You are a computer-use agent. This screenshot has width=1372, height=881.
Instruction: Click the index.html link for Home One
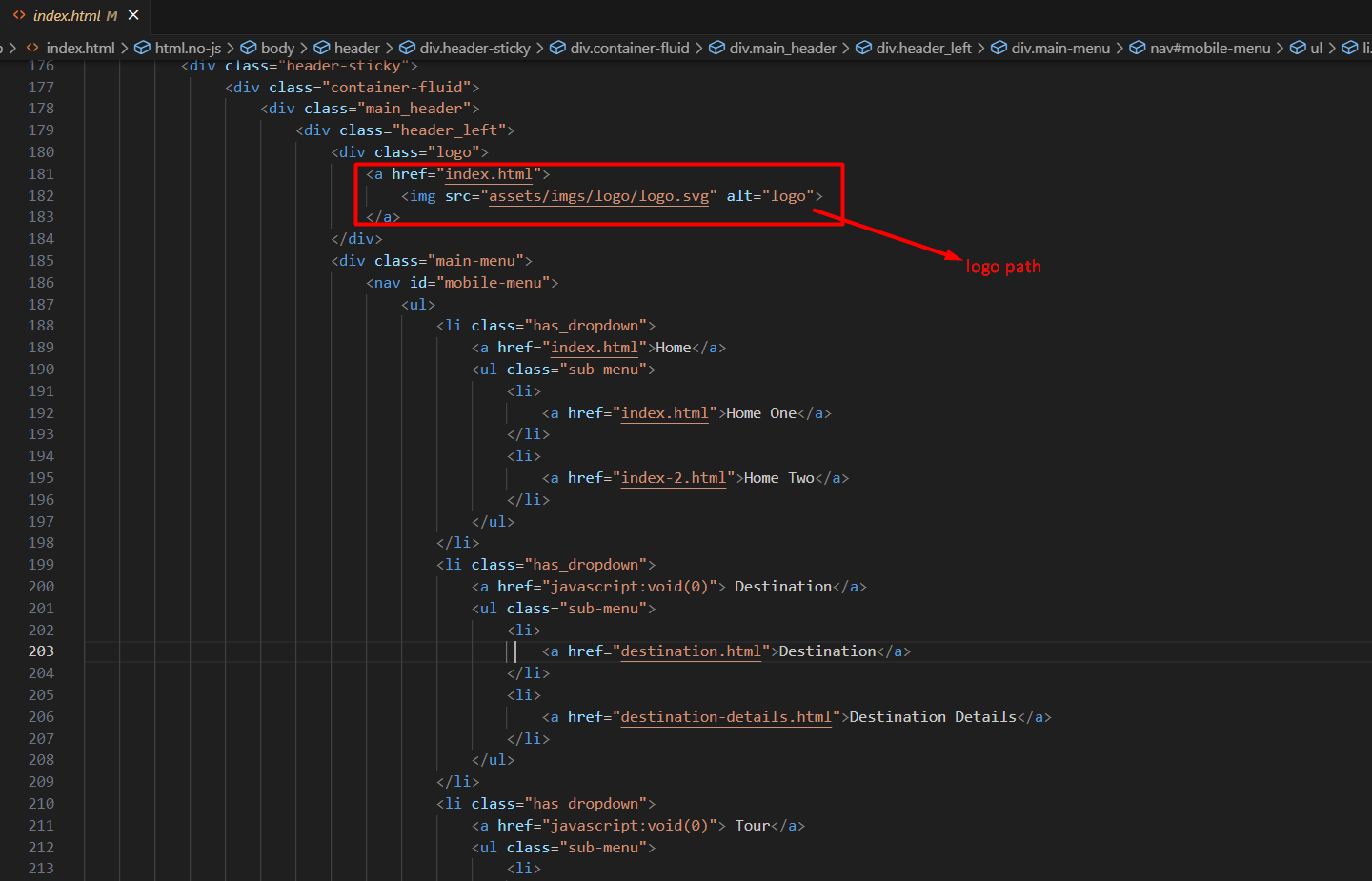(x=665, y=413)
